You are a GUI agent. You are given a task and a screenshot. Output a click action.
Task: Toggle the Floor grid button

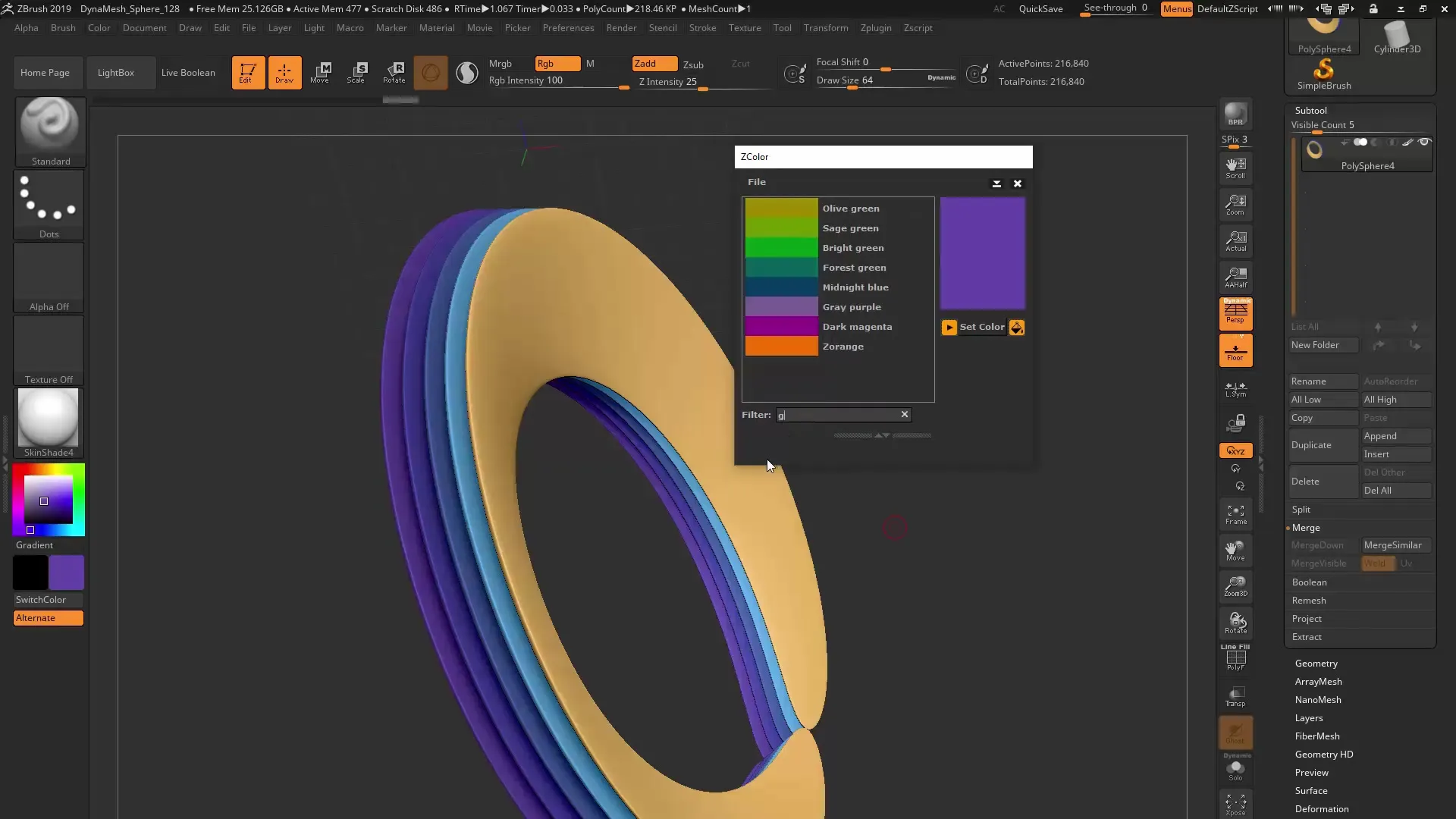[x=1235, y=351]
